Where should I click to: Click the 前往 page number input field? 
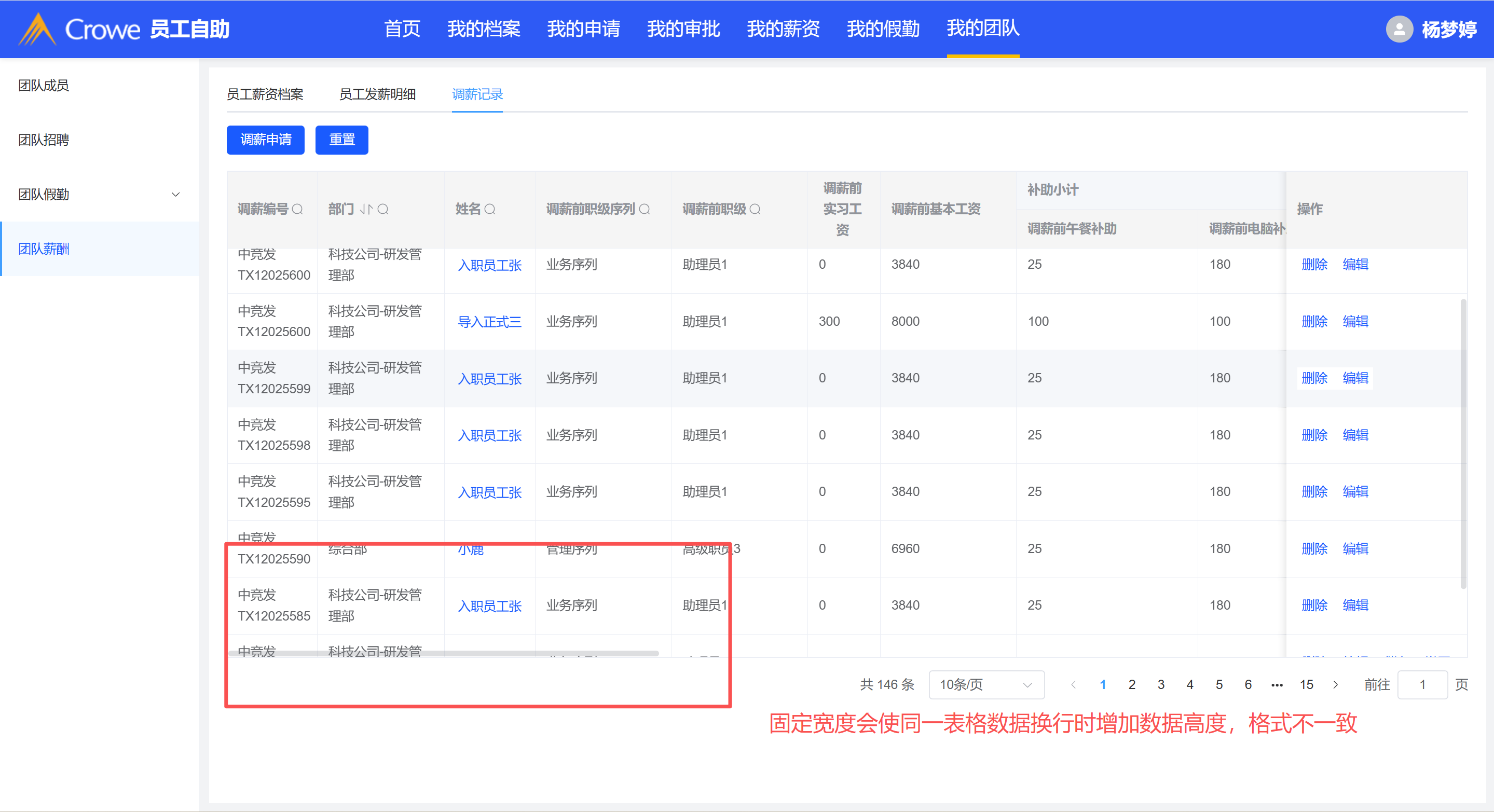pos(1422,684)
